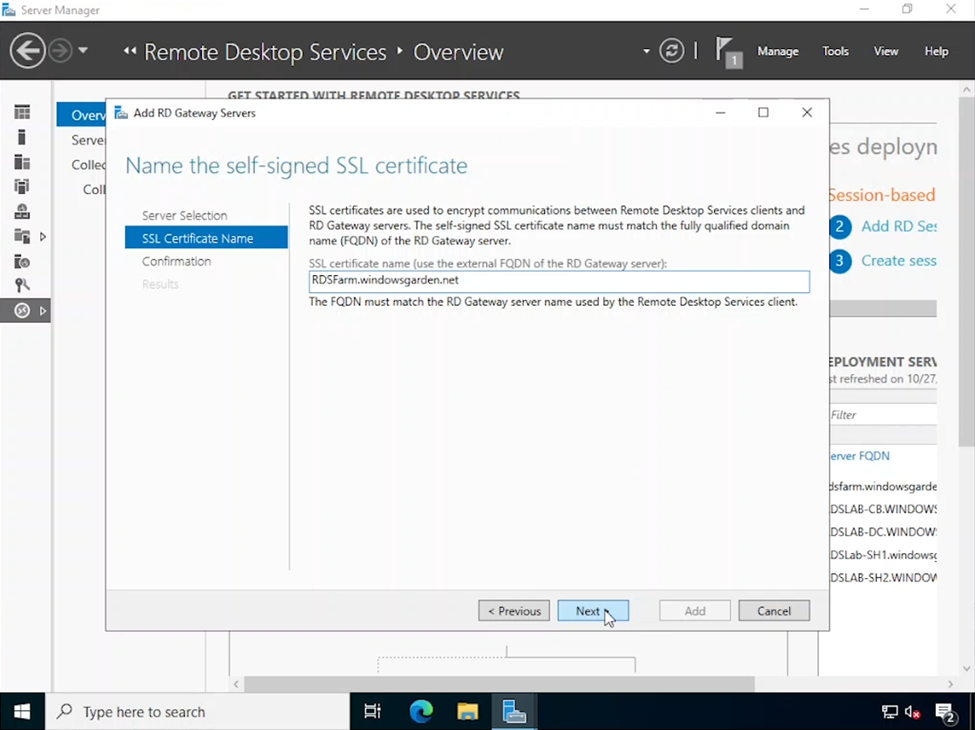Click the Next button
This screenshot has width=975, height=730.
[593, 611]
